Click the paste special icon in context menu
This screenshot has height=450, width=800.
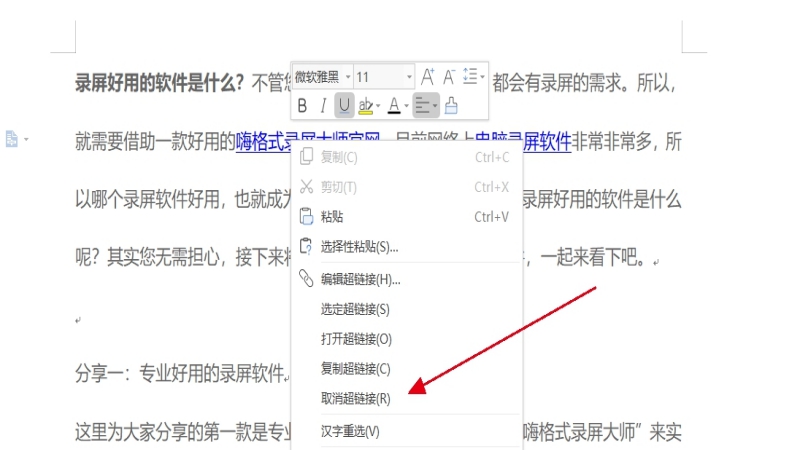click(307, 246)
